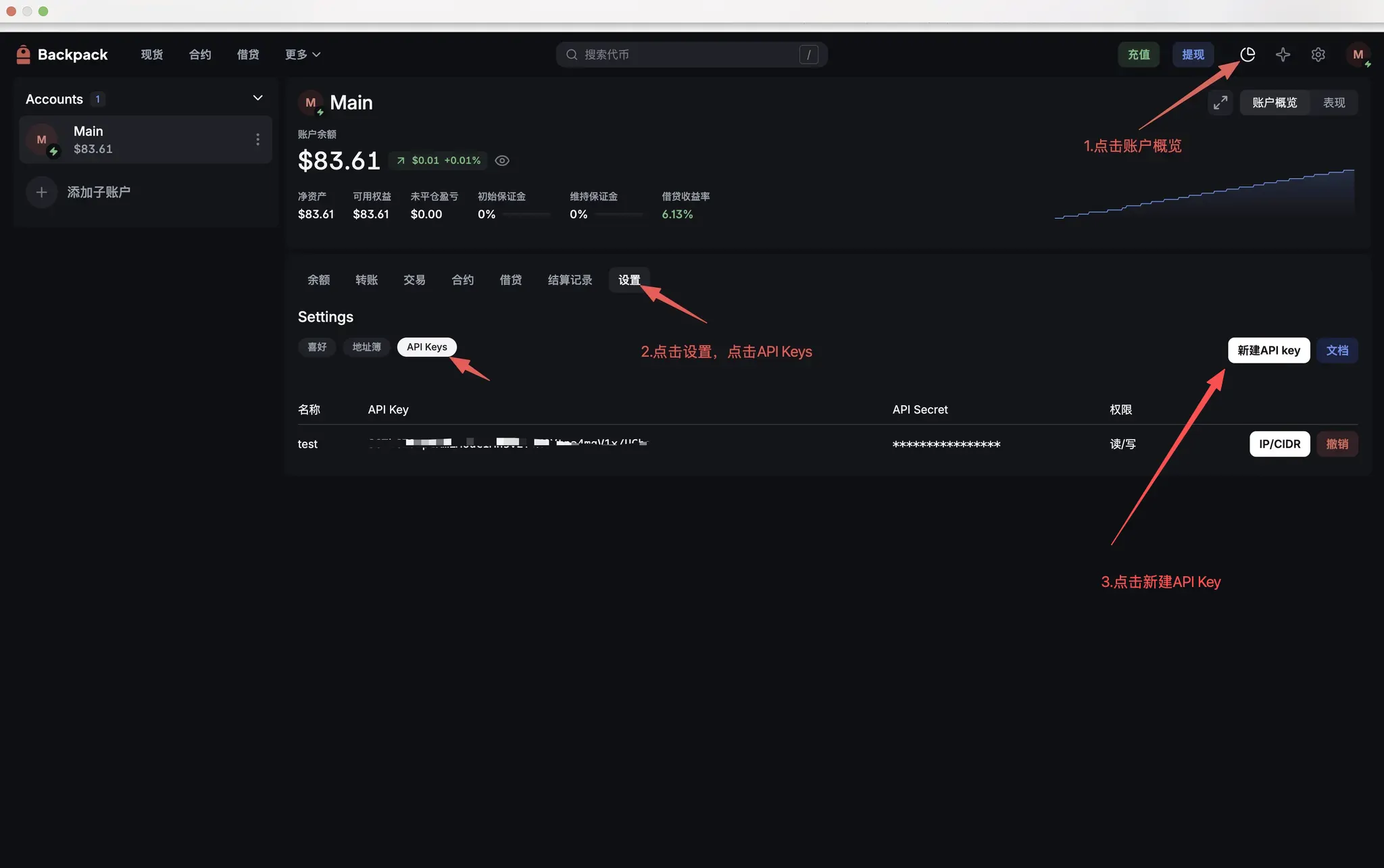1384x868 pixels.
Task: Click the sparkle icon in top bar
Action: (1283, 55)
